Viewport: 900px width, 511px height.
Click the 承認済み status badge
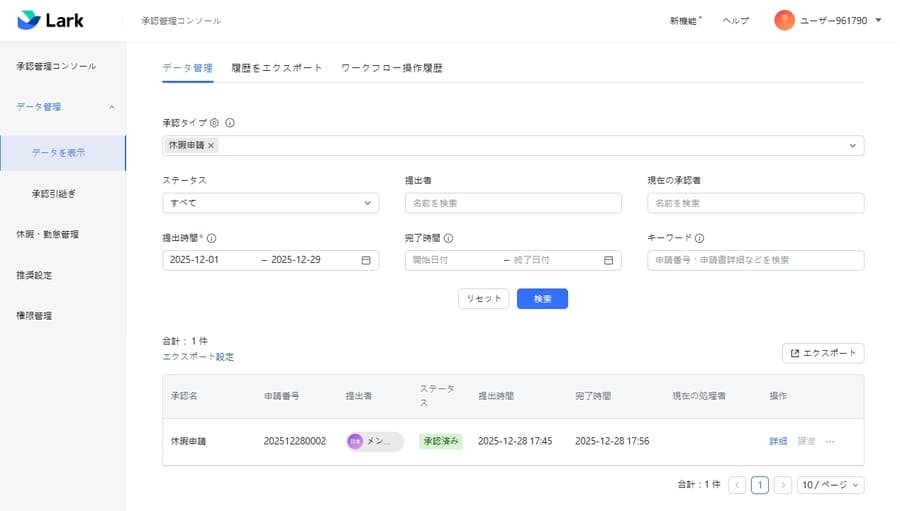tap(441, 441)
